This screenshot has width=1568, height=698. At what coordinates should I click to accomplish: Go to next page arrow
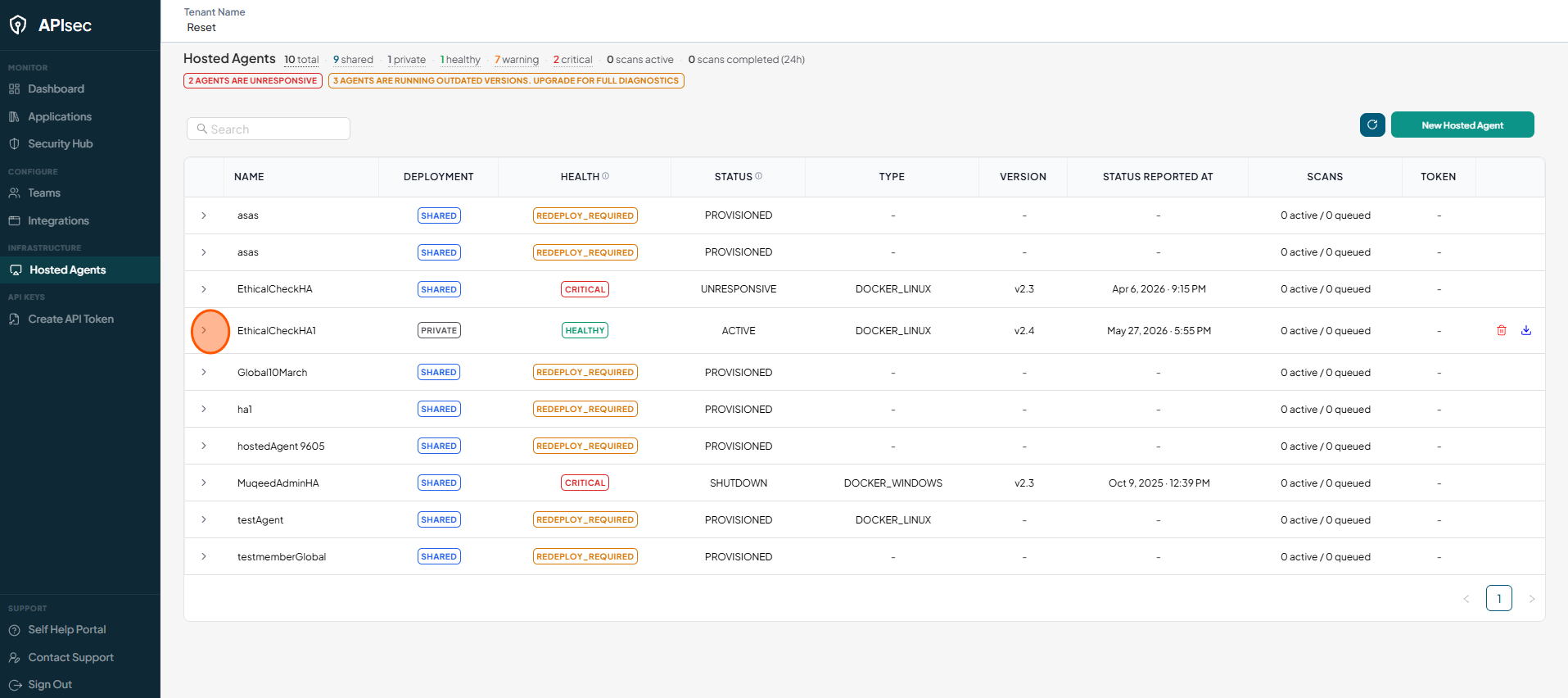(x=1532, y=599)
